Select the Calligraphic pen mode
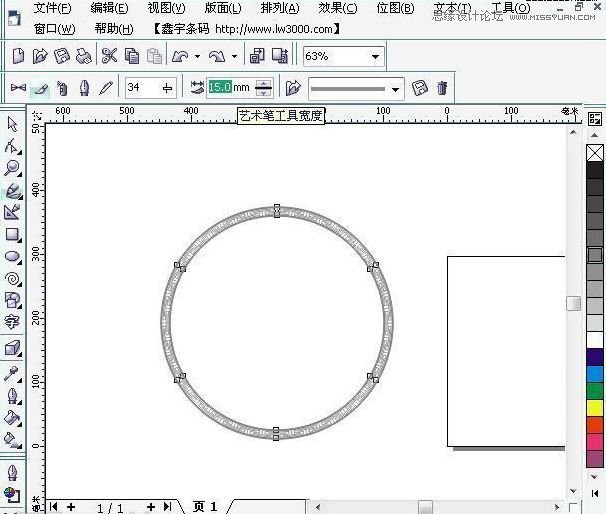Screen dimensions: 606x514 (x=84, y=88)
